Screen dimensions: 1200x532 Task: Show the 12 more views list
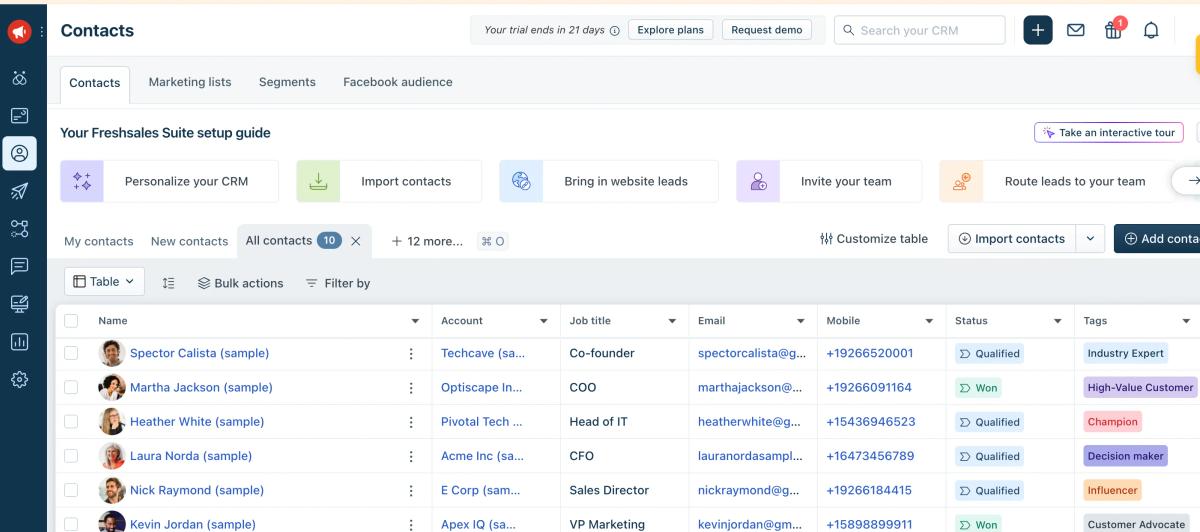427,241
